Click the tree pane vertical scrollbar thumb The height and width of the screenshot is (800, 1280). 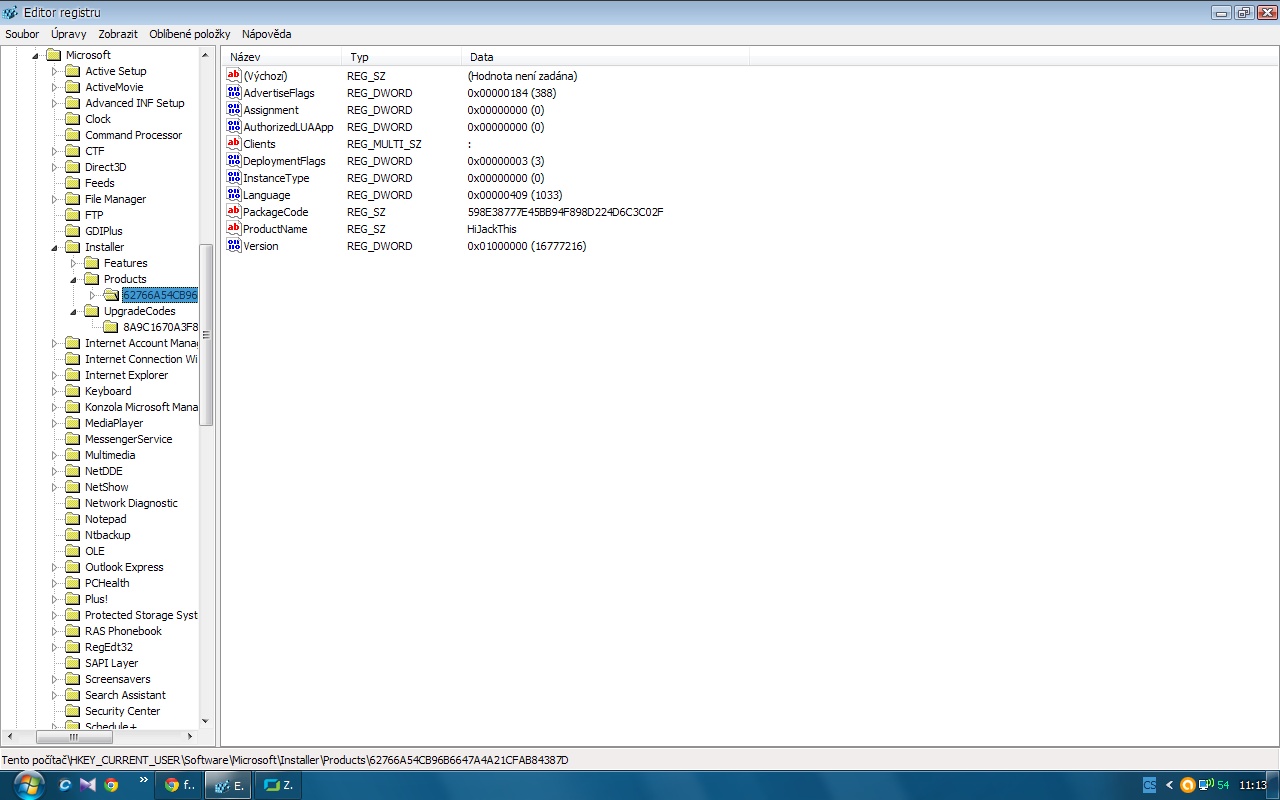(x=206, y=335)
